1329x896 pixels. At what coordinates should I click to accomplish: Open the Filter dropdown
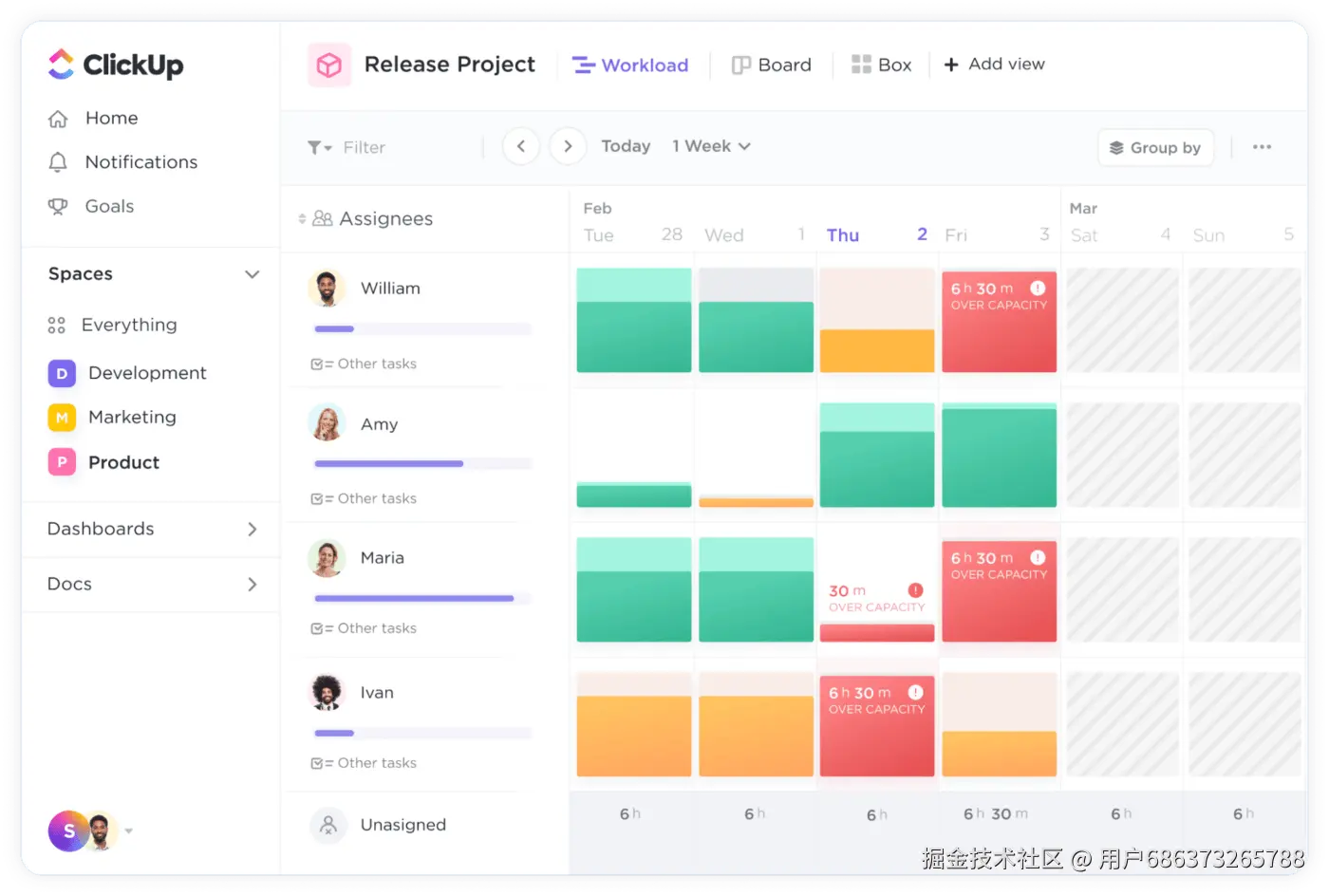click(x=346, y=147)
